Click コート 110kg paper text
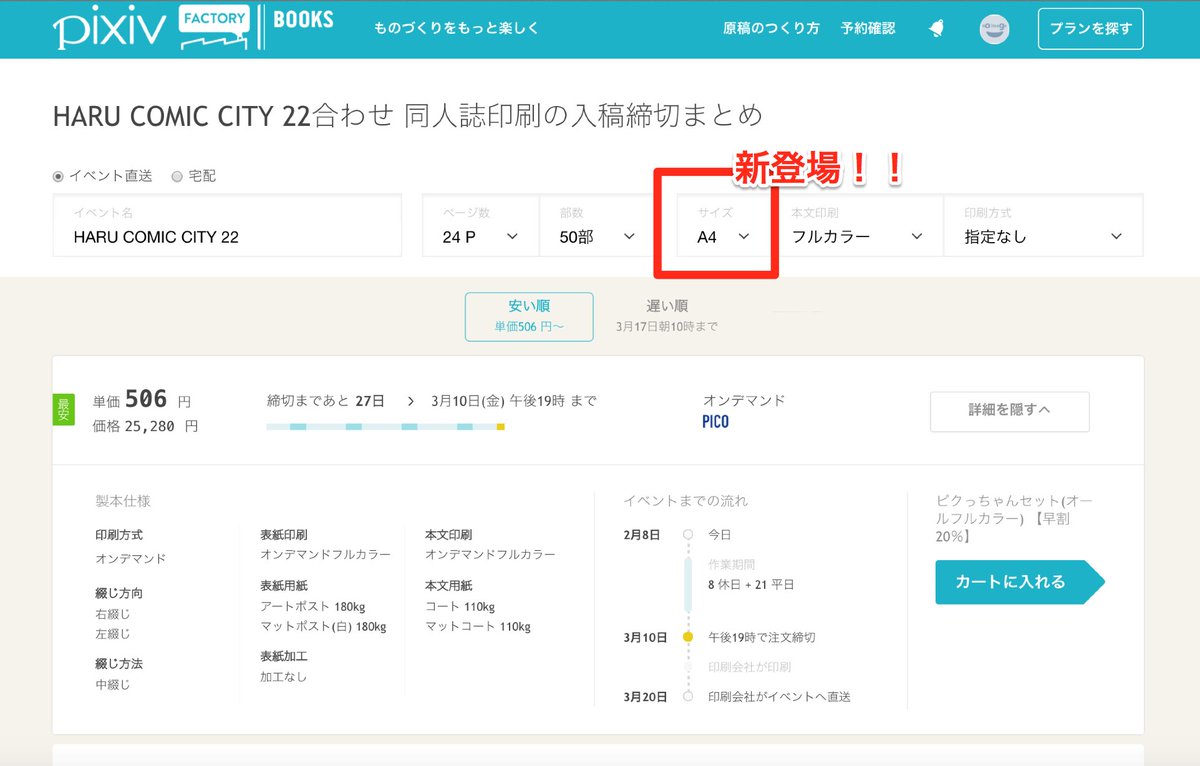Image resolution: width=1200 pixels, height=766 pixels. tap(460, 607)
